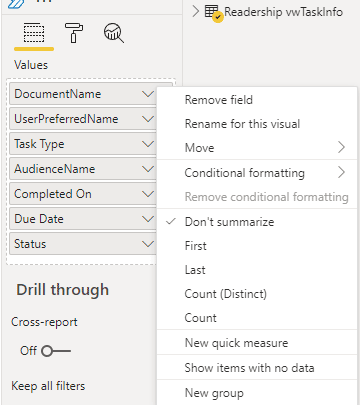Choose New group menu entry

tap(257, 393)
